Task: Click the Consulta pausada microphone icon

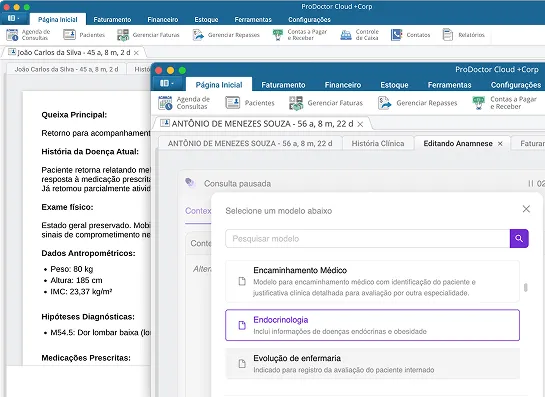Action: (190, 183)
